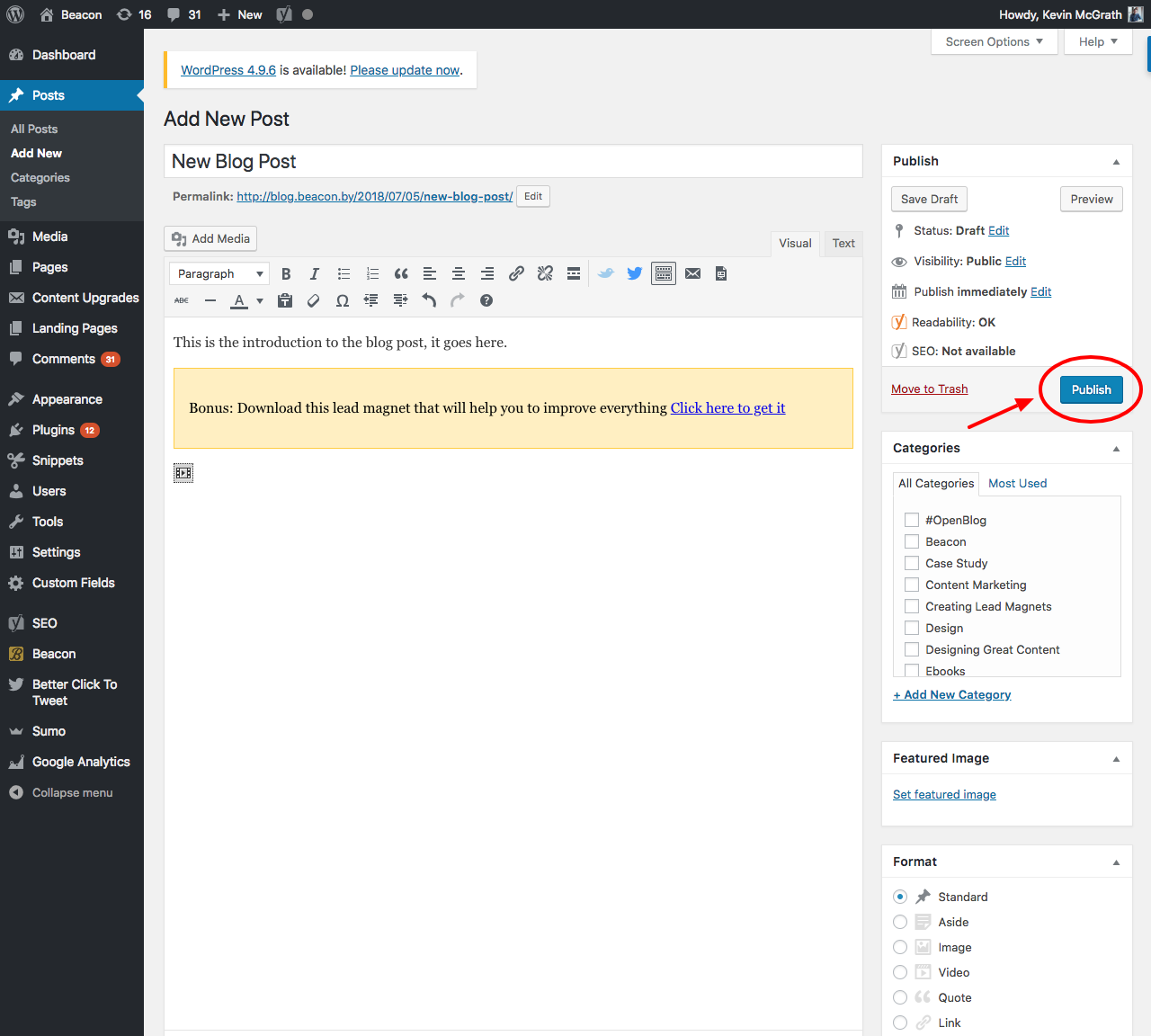
Task: Select the Image post format
Action: (x=900, y=947)
